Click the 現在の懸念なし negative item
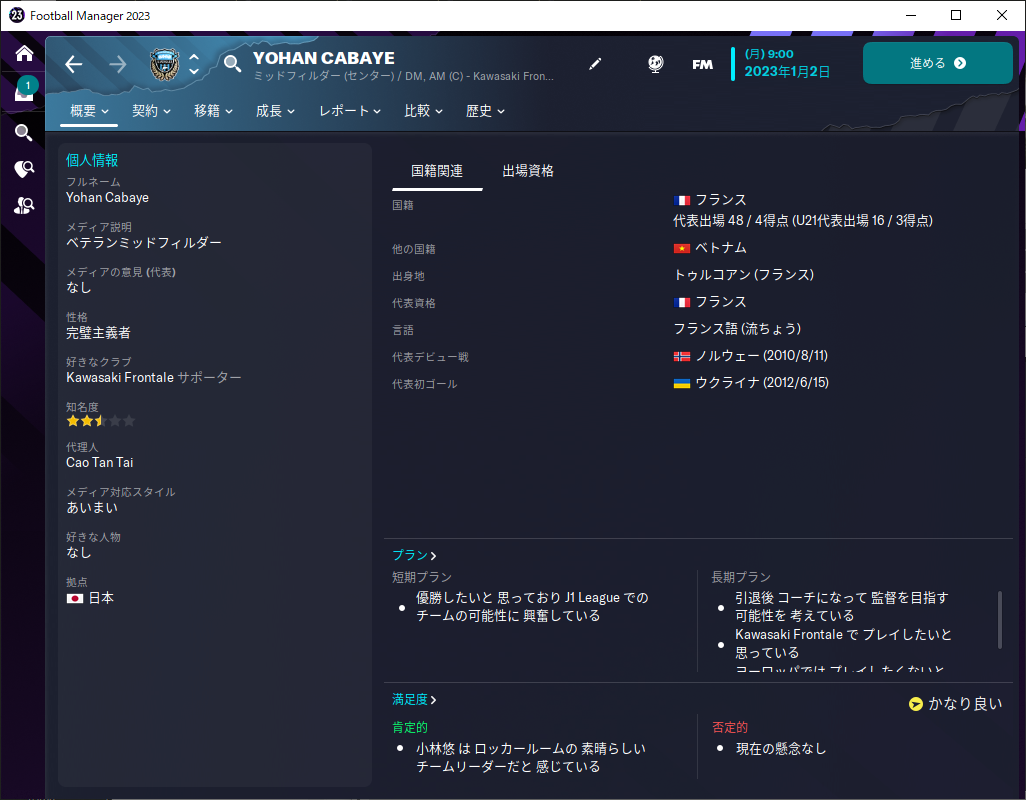1026x800 pixels. tap(781, 748)
